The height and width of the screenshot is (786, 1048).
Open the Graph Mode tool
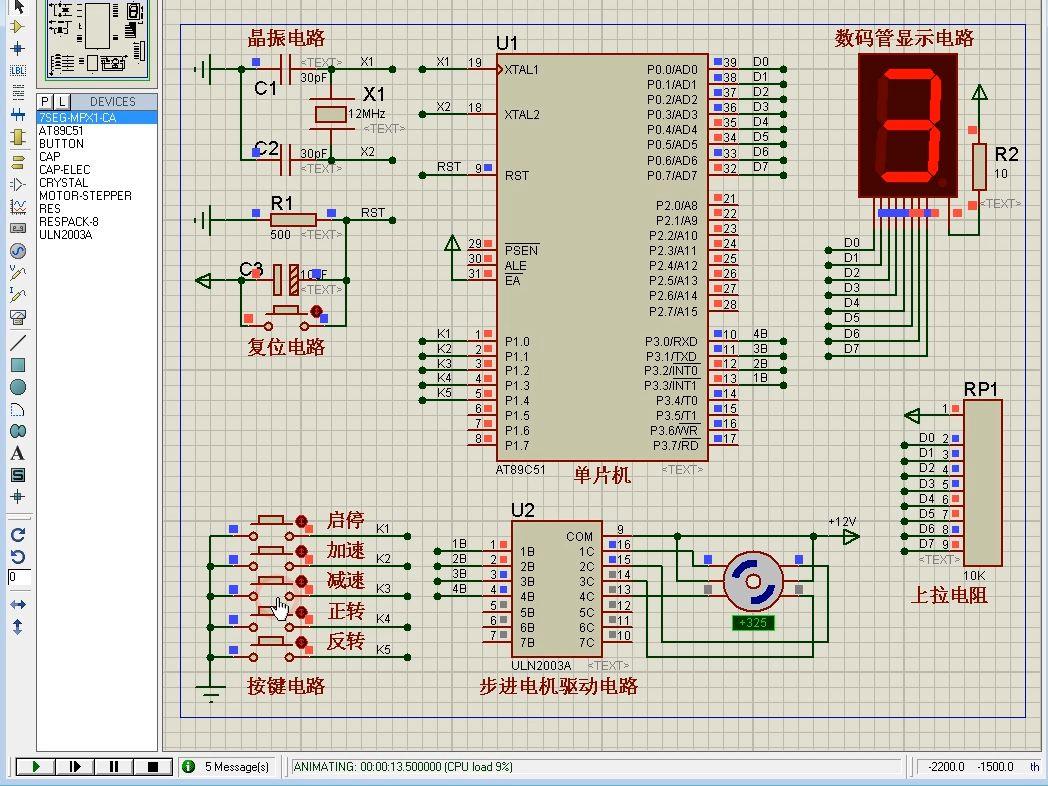(18, 207)
